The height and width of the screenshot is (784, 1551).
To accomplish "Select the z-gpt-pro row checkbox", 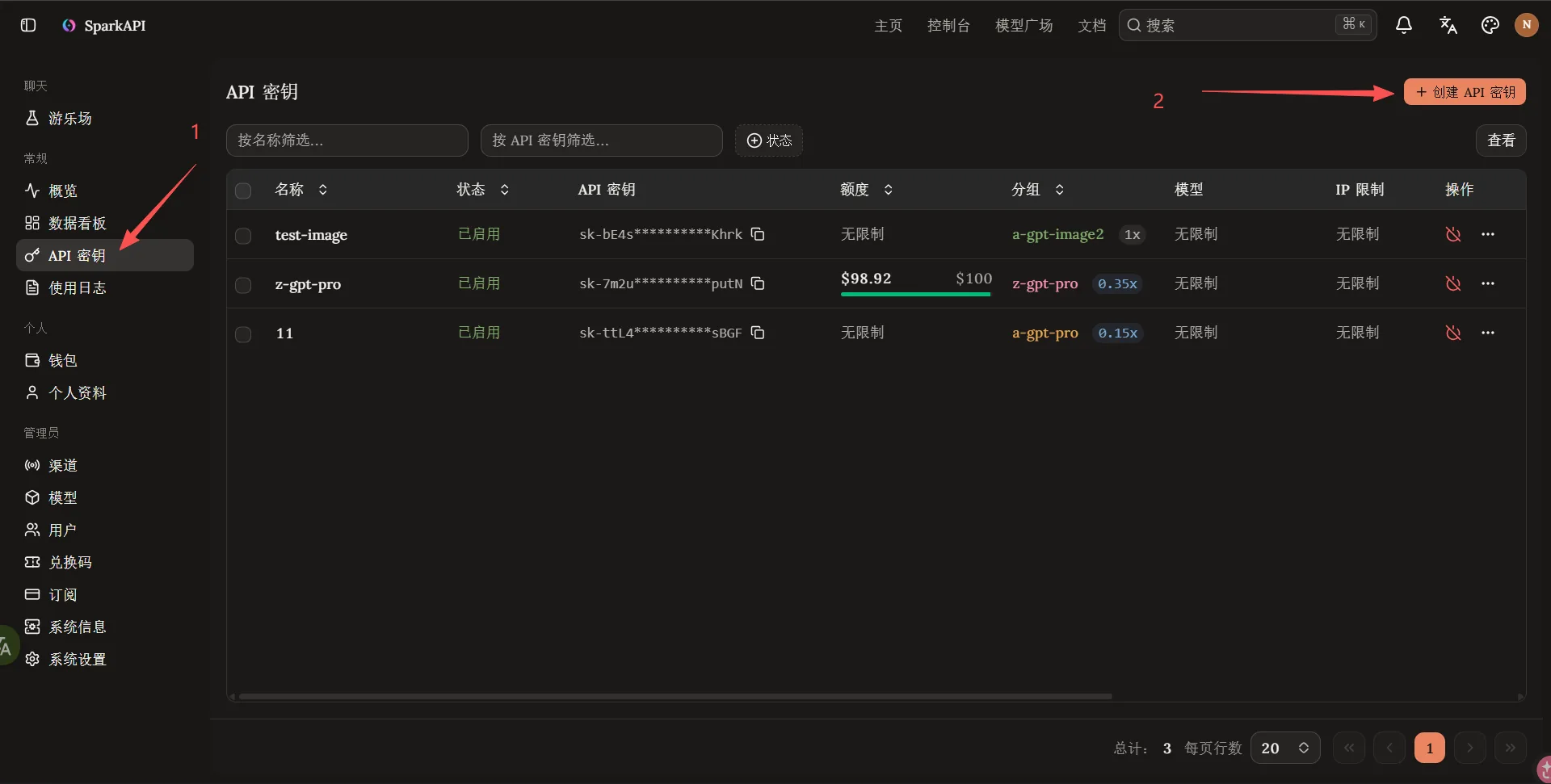I will (x=243, y=285).
